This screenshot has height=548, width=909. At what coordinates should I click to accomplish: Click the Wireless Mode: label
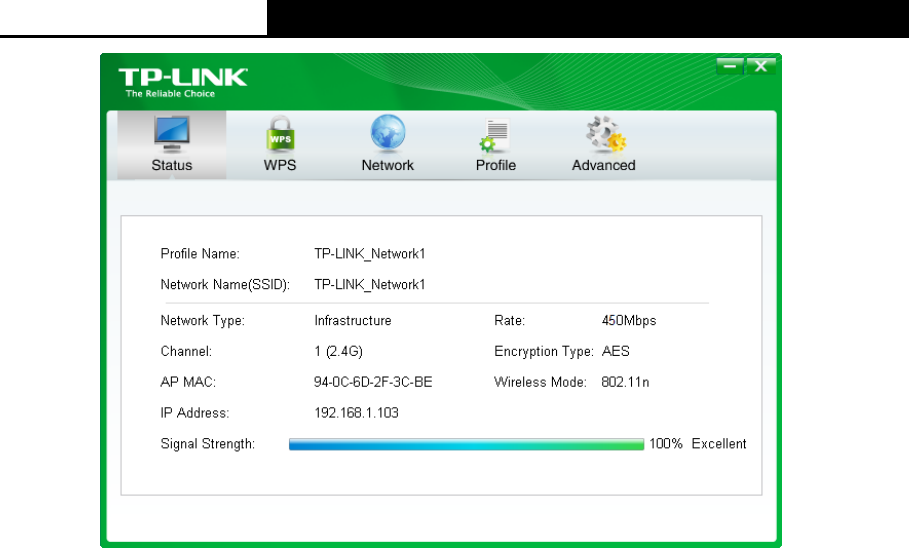(540, 382)
